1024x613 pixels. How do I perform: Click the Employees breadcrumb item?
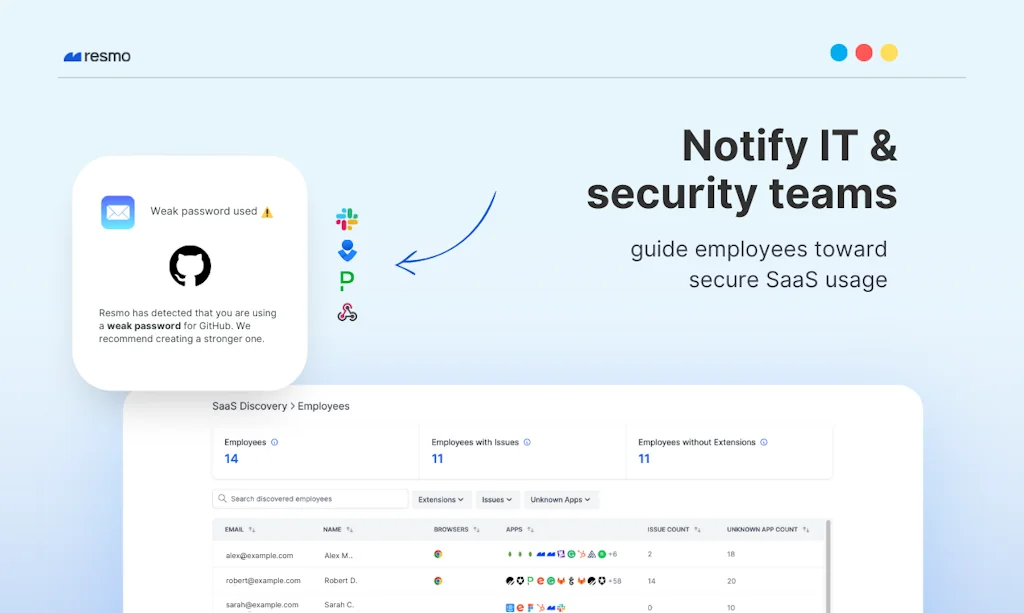[323, 406]
